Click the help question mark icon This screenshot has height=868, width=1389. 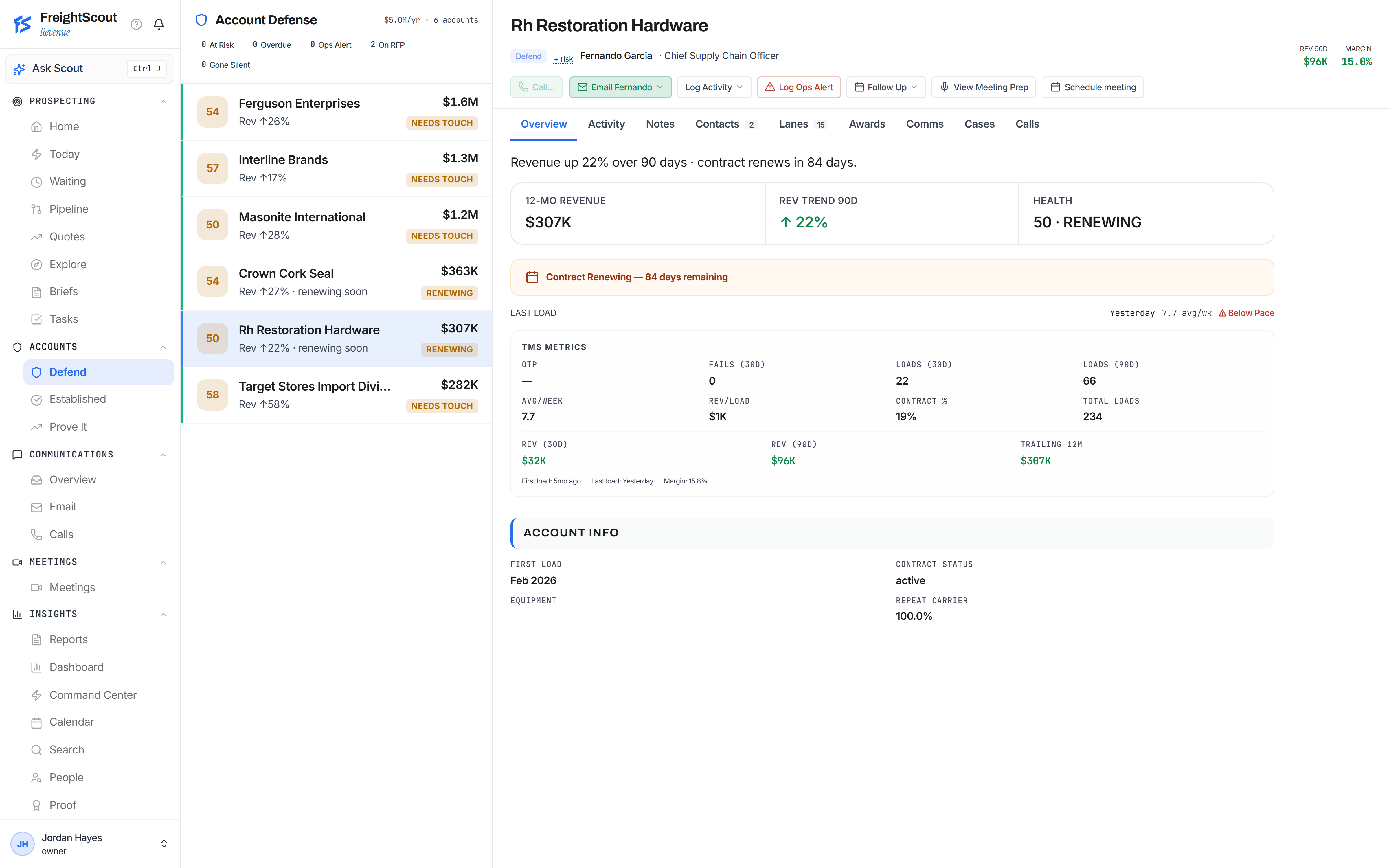(x=136, y=24)
